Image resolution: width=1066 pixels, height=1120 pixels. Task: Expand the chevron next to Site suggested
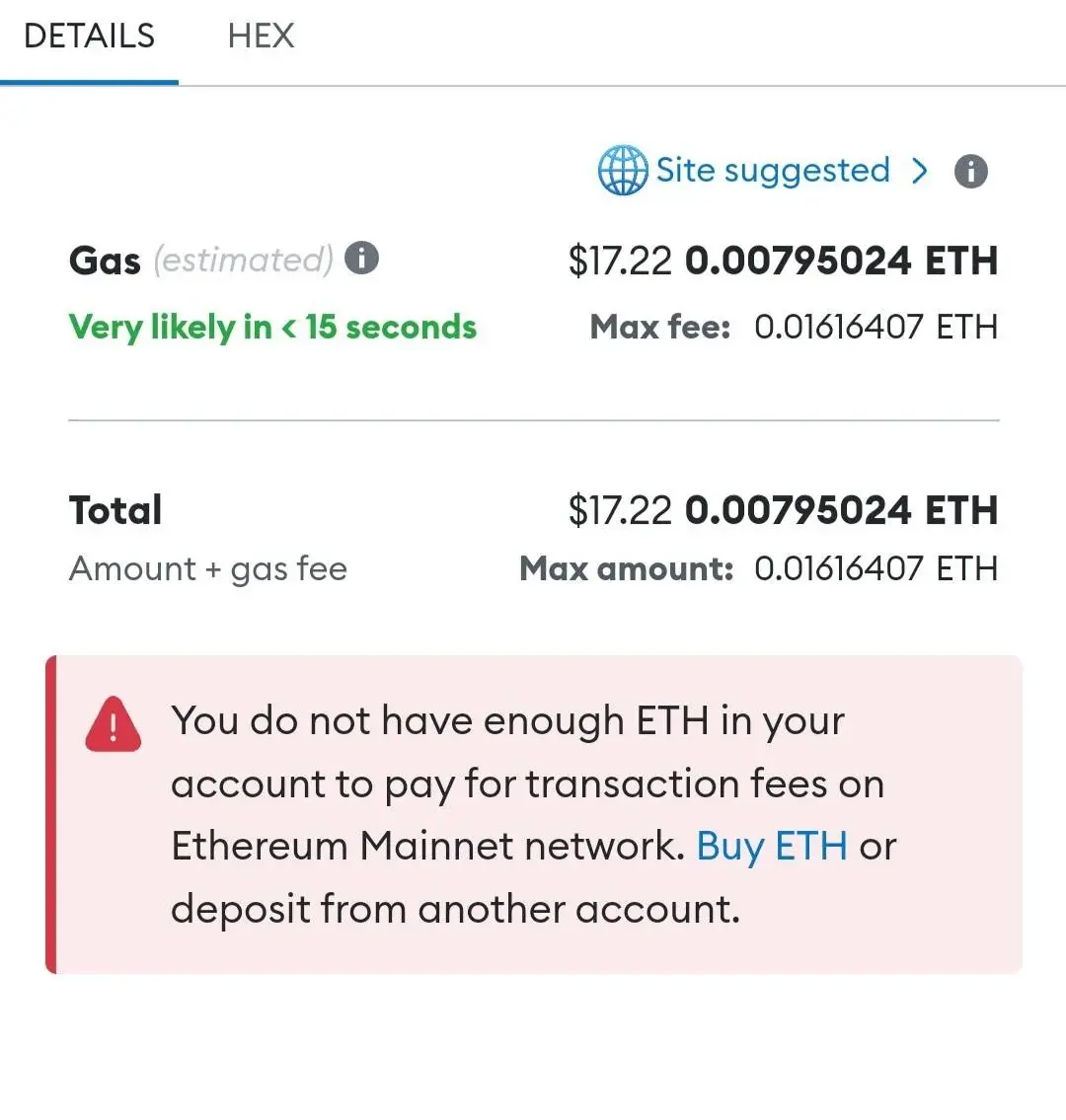(920, 171)
